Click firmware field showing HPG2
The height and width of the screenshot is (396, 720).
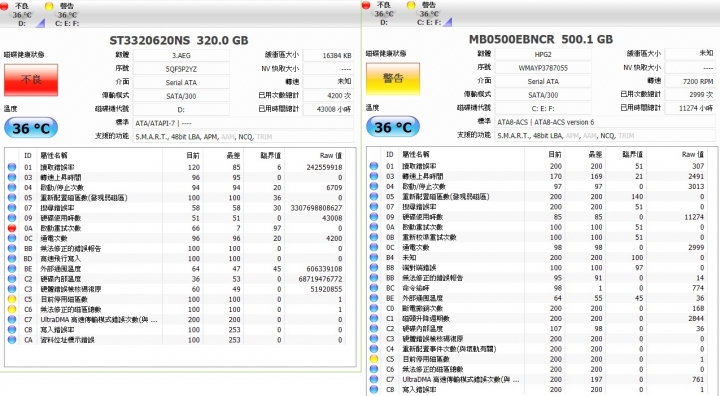pyautogui.click(x=543, y=54)
